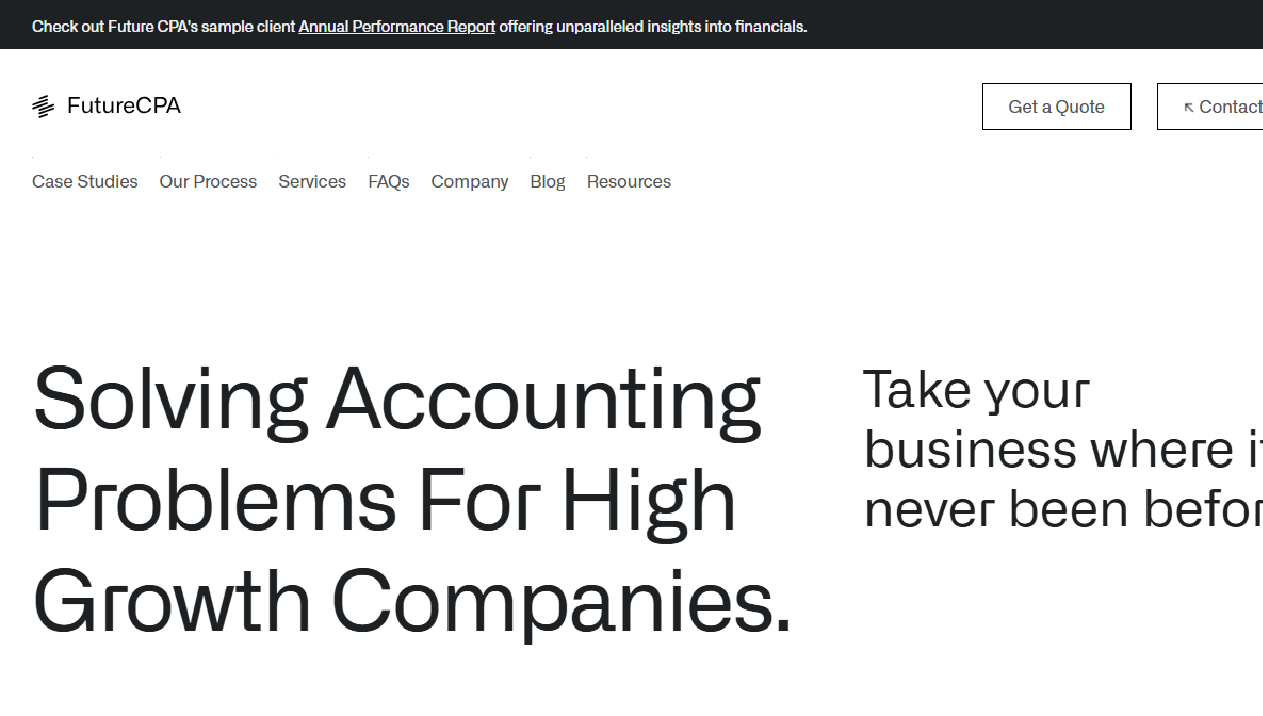The height and width of the screenshot is (716, 1263).
Task: Go to Our Process in navigation
Action: tap(208, 182)
